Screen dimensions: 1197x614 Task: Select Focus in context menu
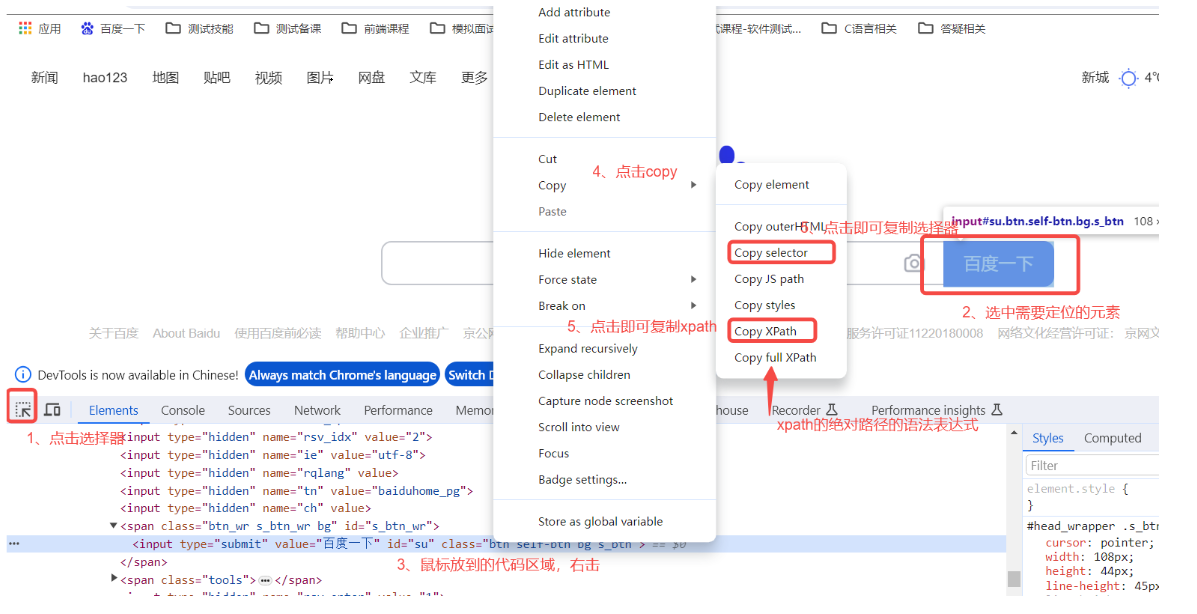pyautogui.click(x=553, y=453)
